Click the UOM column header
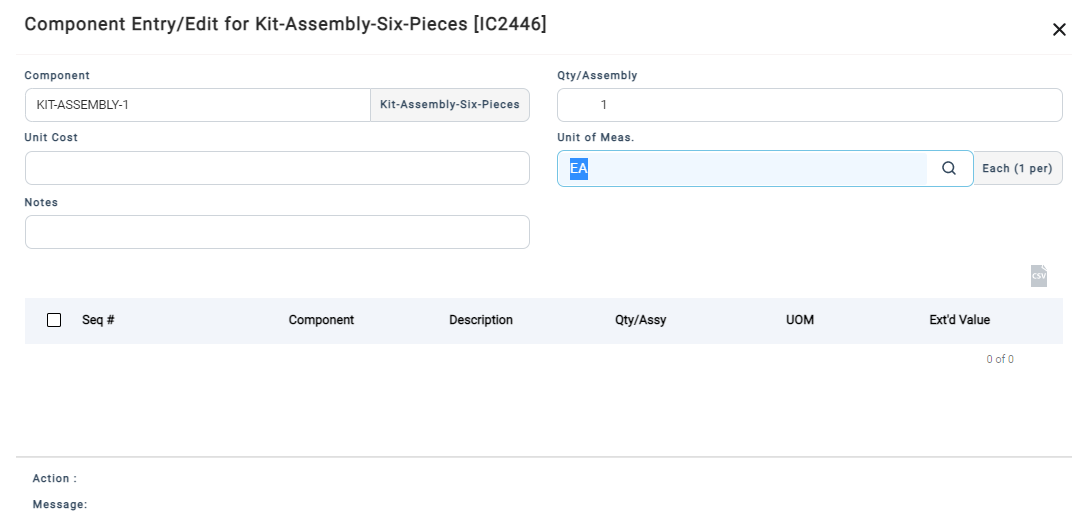The width and height of the screenshot is (1087, 524). pyautogui.click(x=799, y=320)
